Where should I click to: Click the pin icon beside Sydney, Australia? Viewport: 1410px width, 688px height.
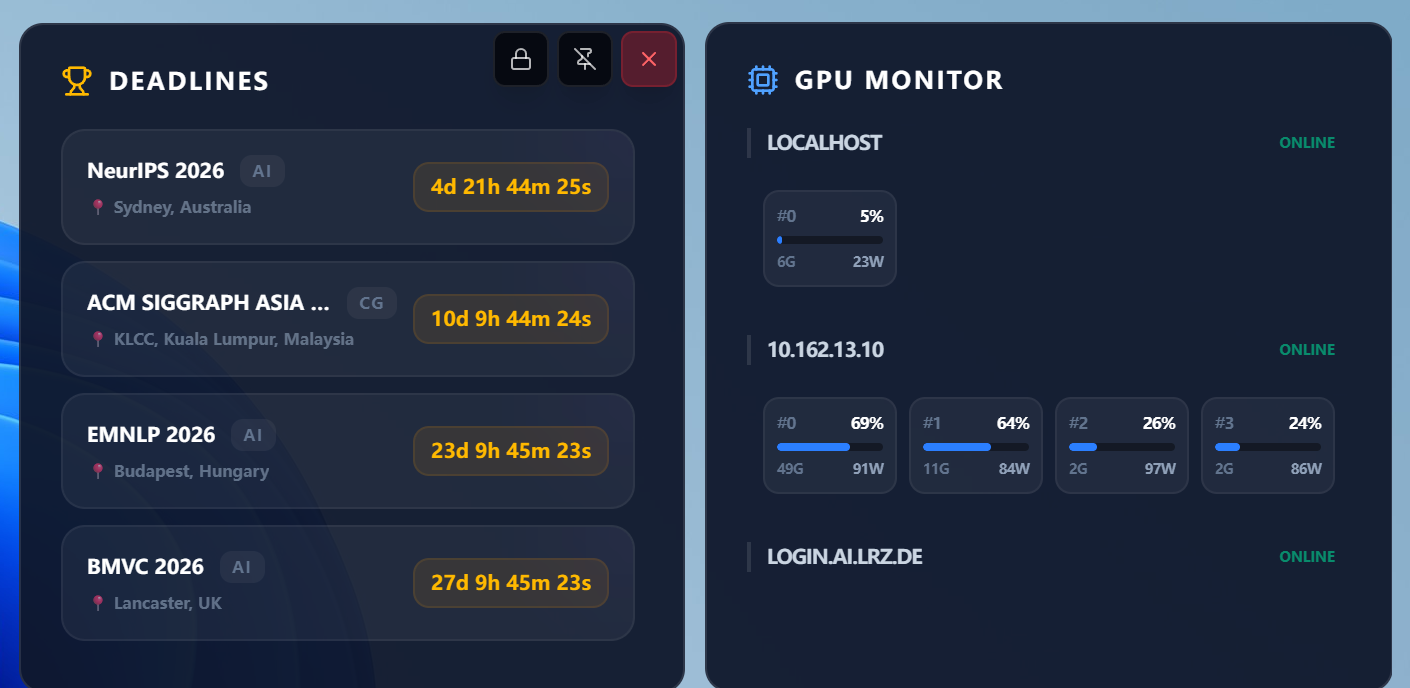point(98,207)
